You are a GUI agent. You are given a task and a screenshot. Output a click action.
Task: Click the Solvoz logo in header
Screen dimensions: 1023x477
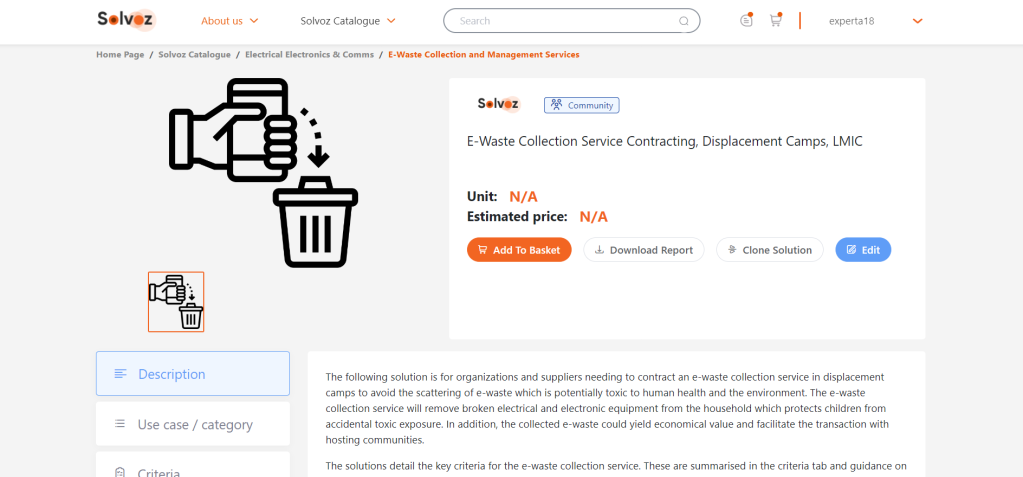click(x=126, y=20)
